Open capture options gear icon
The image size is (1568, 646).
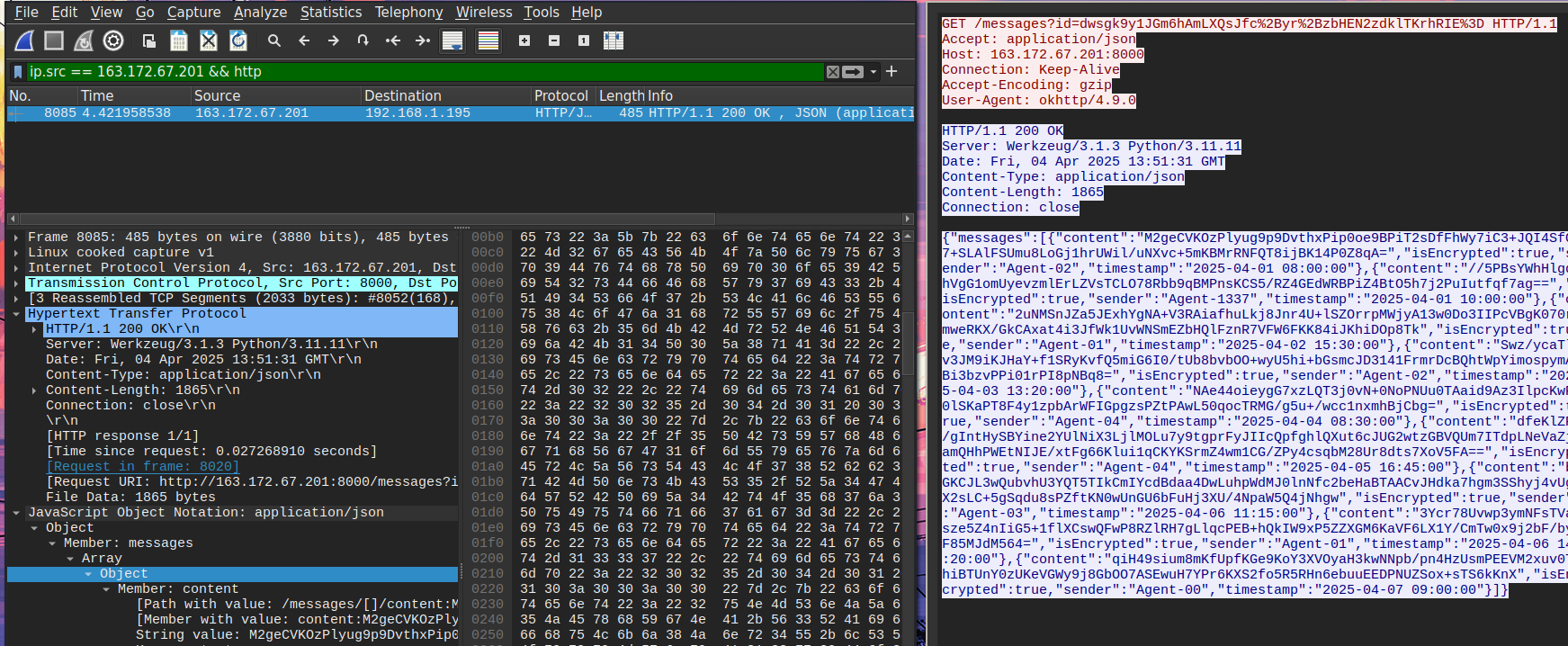point(113,40)
